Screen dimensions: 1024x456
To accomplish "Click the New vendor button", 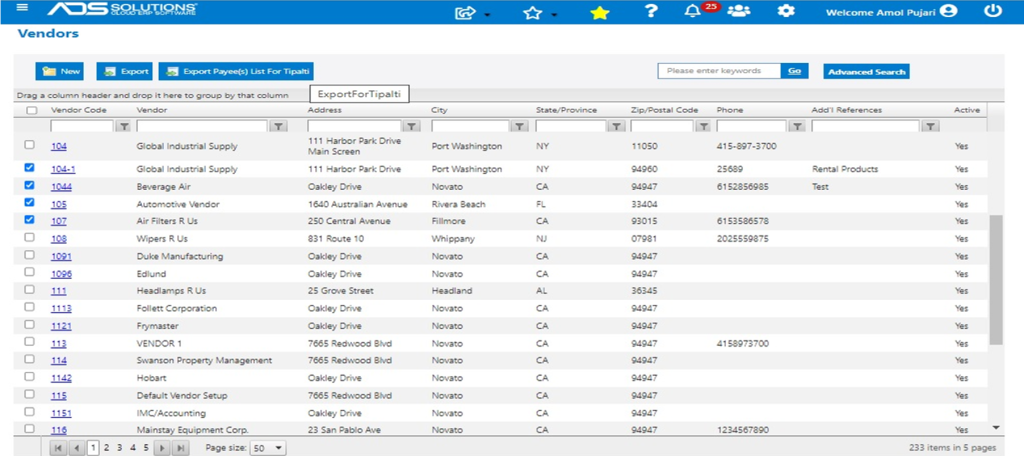I will pos(59,71).
